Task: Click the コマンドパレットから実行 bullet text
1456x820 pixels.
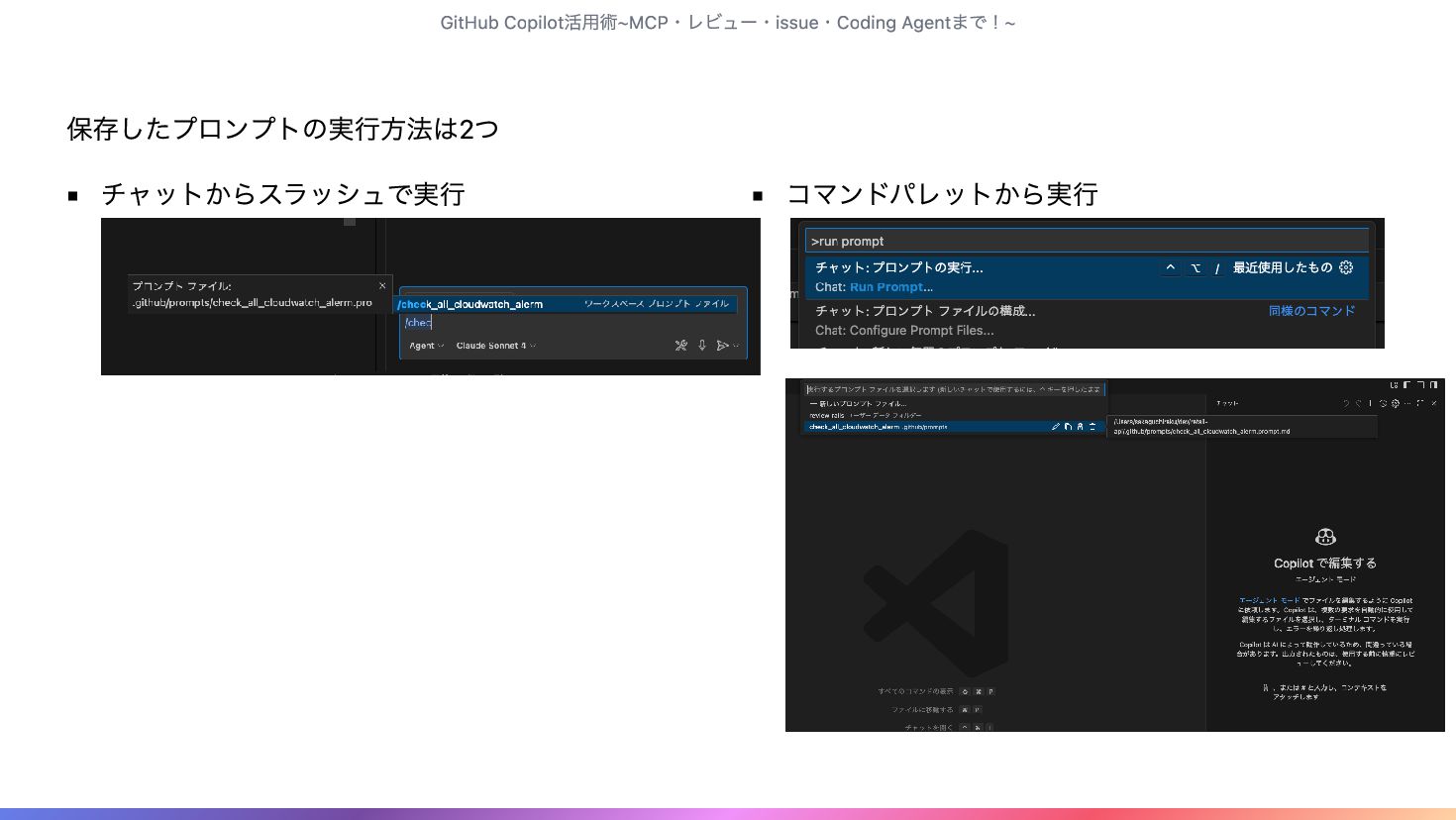Action: point(942,194)
